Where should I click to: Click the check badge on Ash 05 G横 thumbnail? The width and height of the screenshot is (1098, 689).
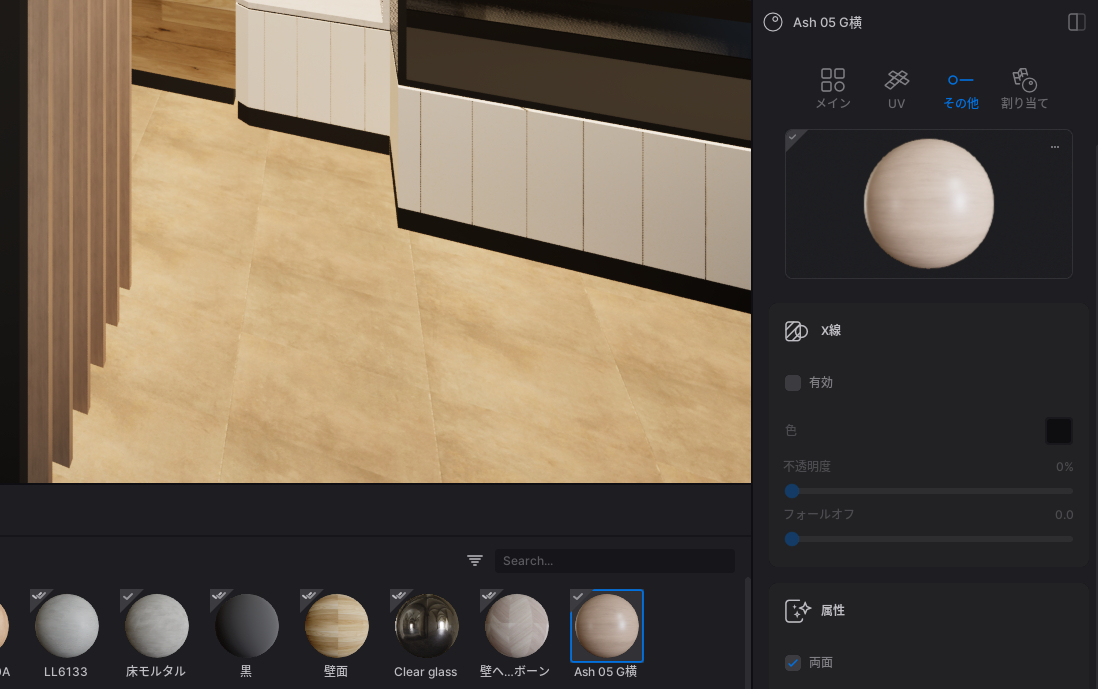click(x=578, y=597)
